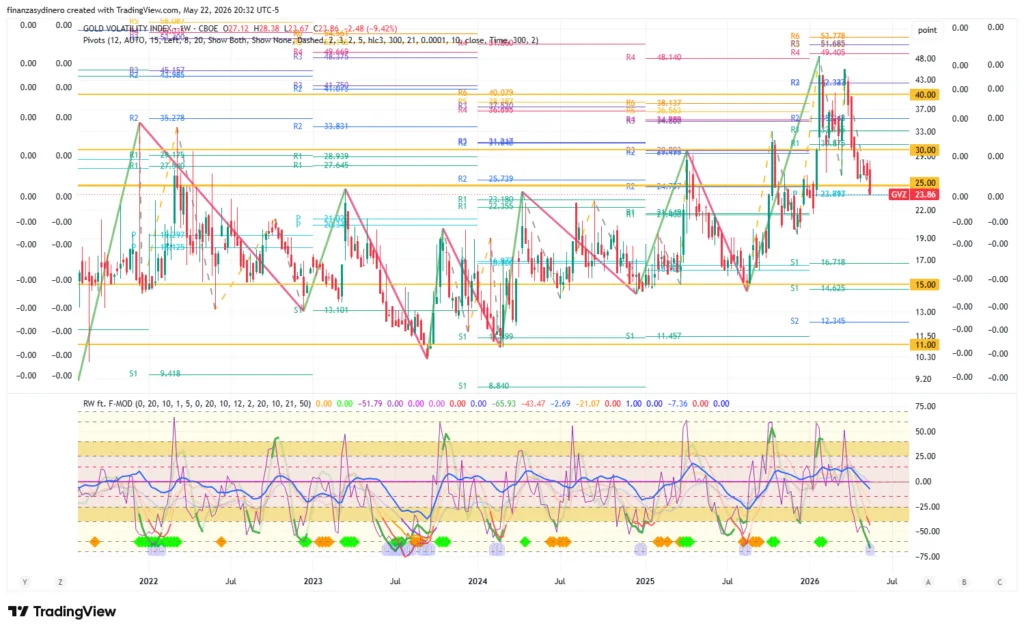Click the circular A axis icon
Viewport: 1024px width, 632px height.
[x=928, y=582]
